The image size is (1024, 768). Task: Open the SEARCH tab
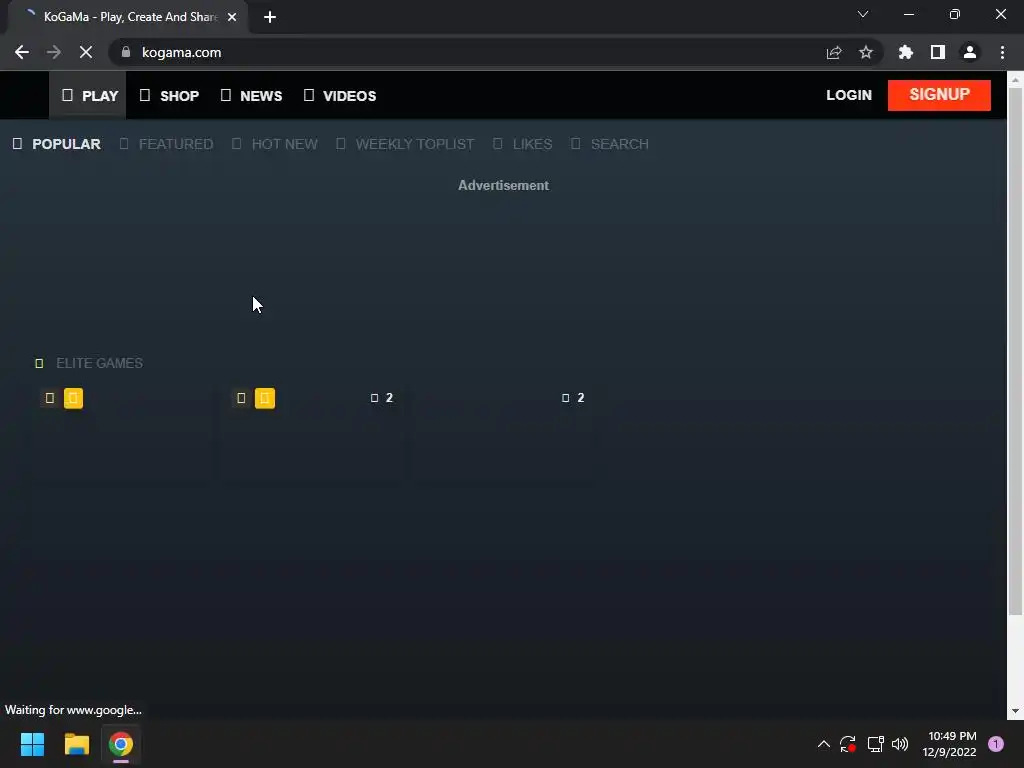(x=610, y=144)
